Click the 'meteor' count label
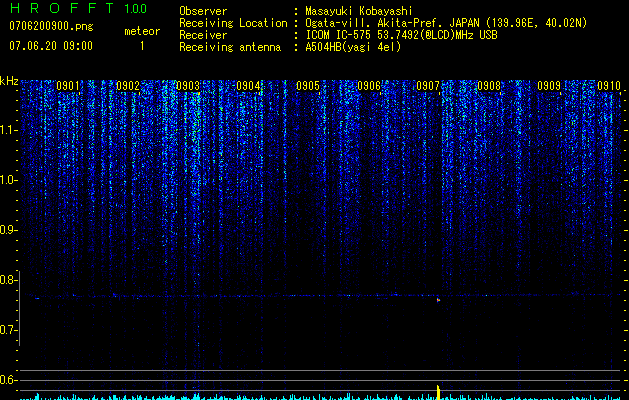This screenshot has width=629, height=400. (x=142, y=31)
